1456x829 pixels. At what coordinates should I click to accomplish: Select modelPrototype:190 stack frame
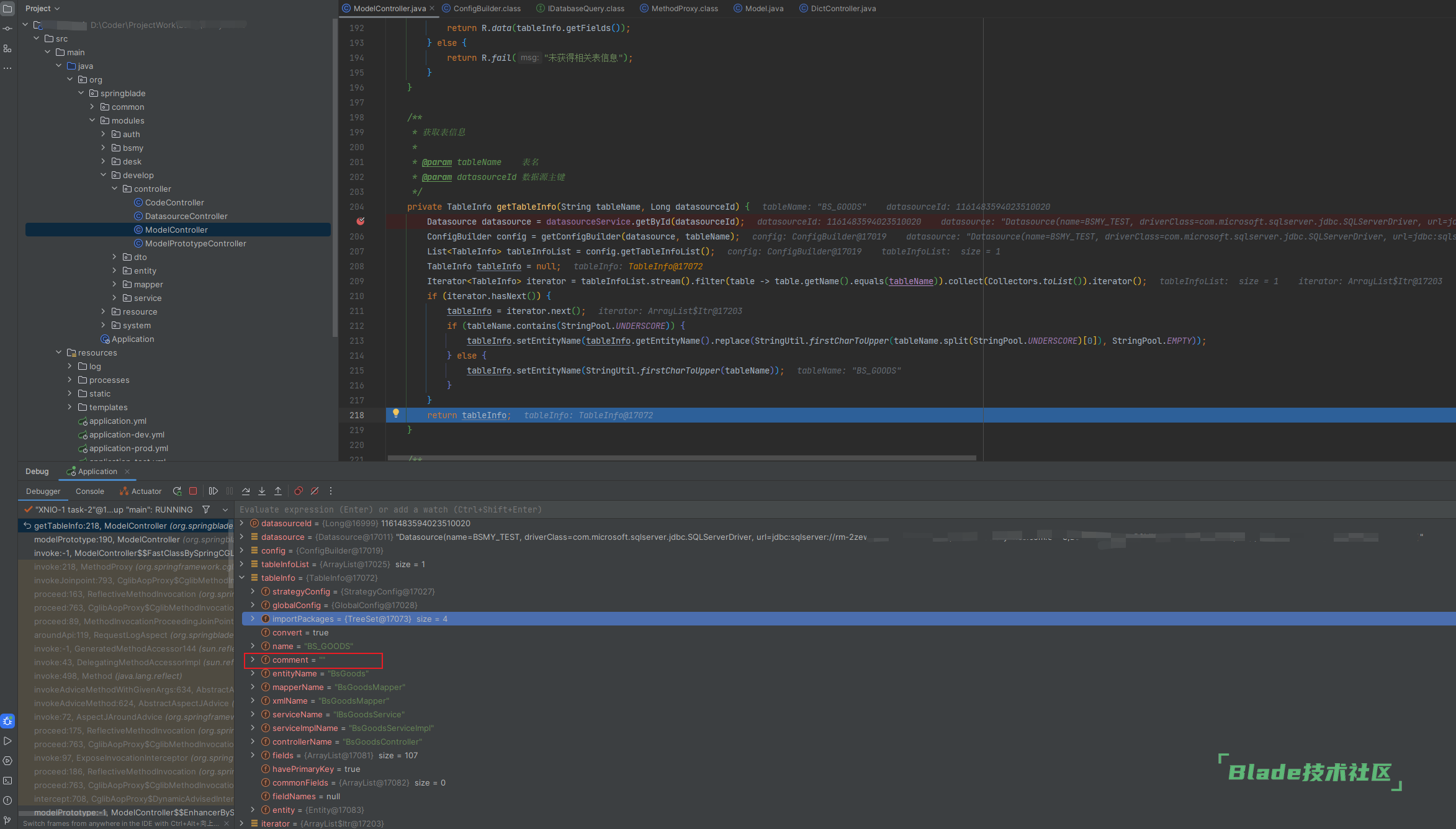126,539
